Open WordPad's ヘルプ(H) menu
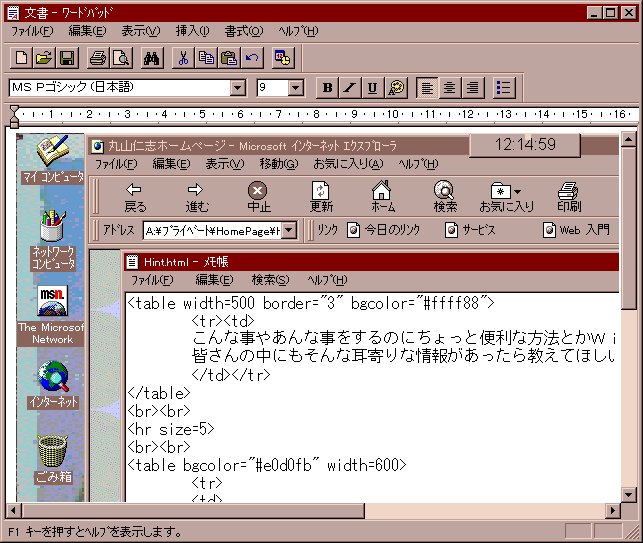643x543 pixels. pyautogui.click(x=298, y=31)
